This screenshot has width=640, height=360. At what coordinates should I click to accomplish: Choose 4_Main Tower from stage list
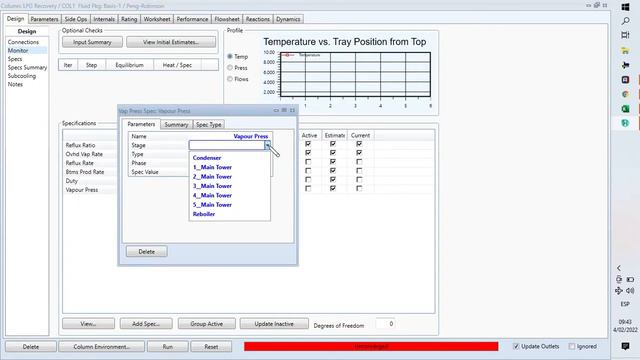pos(212,195)
